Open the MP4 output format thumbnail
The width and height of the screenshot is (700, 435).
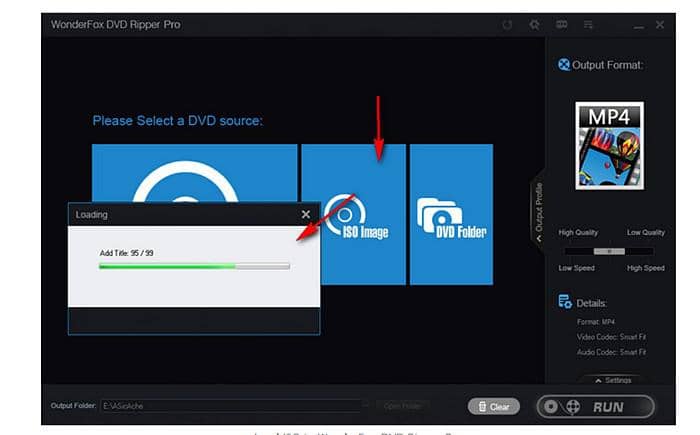(x=609, y=146)
